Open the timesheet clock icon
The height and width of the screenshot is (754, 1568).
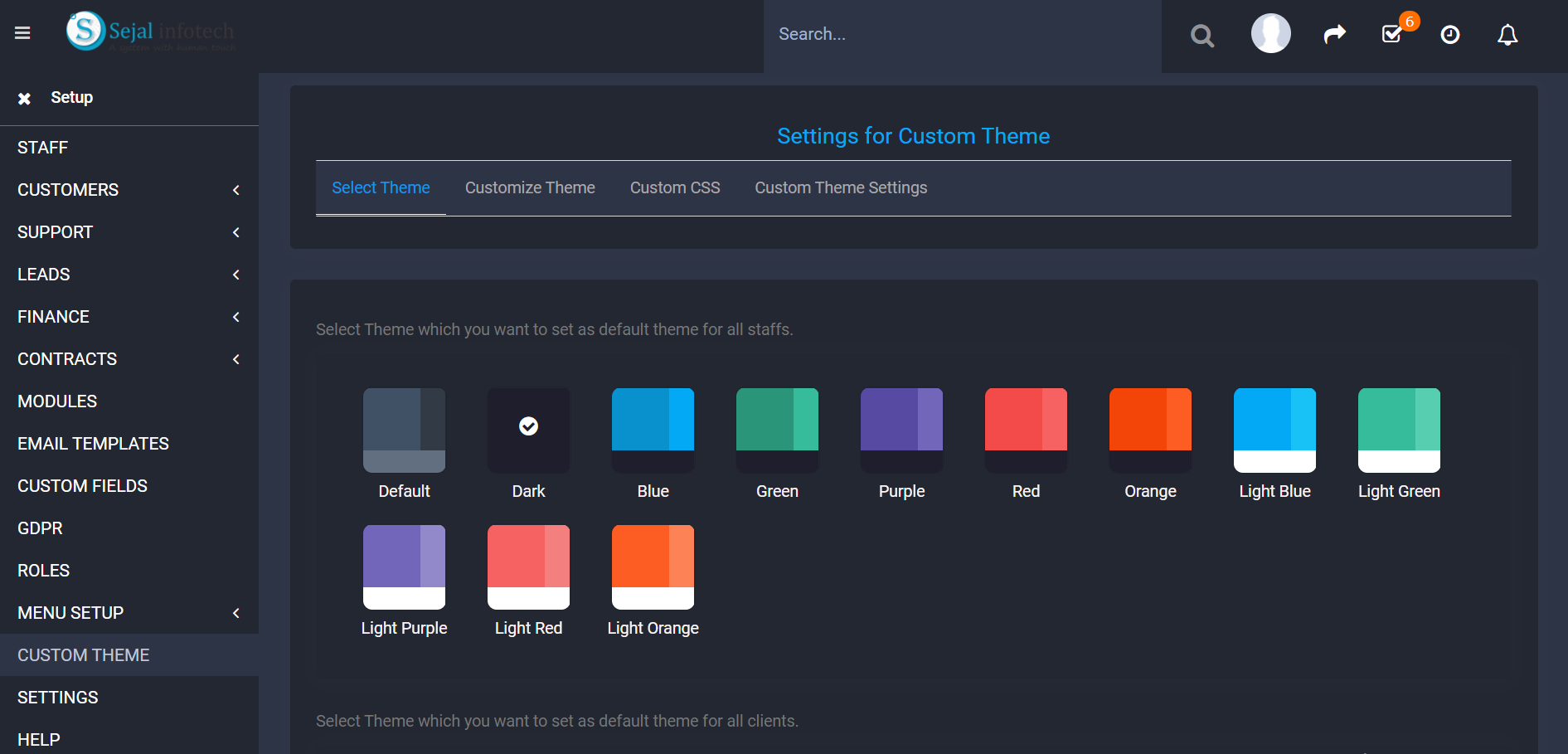click(1449, 35)
